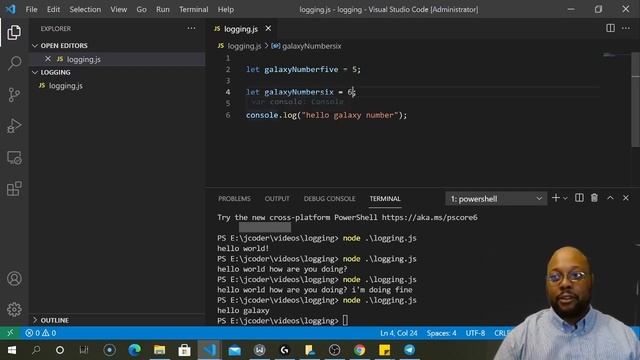640x360 pixels.
Task: Select the 1: powershell terminal dropdown
Action: [x=496, y=199]
